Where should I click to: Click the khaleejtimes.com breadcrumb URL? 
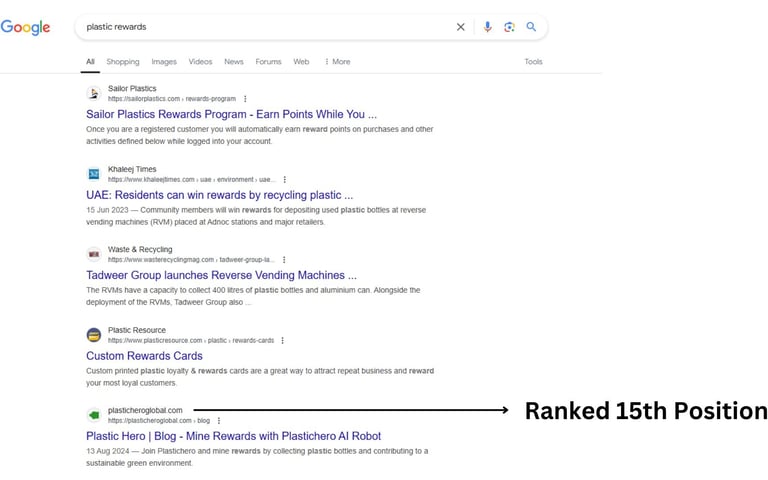tap(192, 180)
